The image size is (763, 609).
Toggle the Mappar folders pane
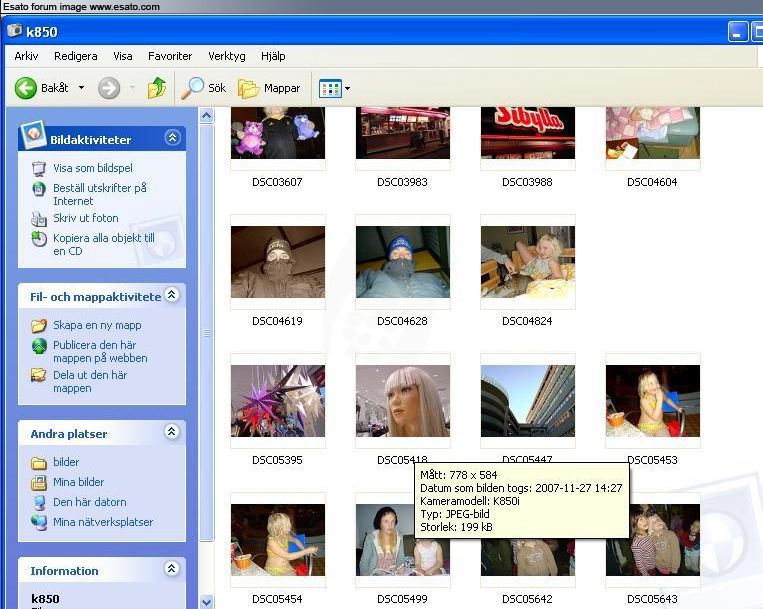click(x=269, y=89)
